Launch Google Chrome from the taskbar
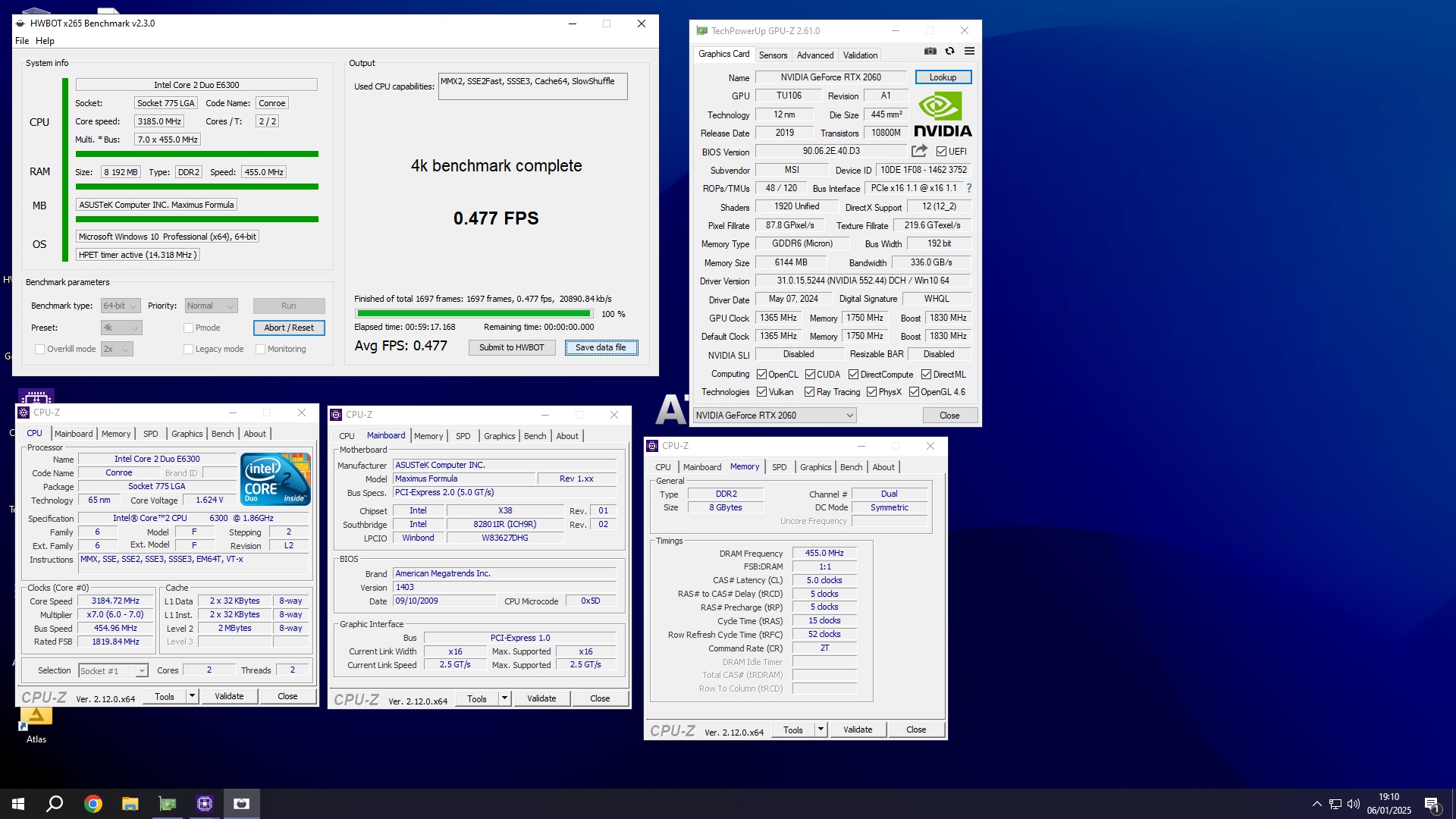Screen dimensions: 1456x819 tap(93, 804)
